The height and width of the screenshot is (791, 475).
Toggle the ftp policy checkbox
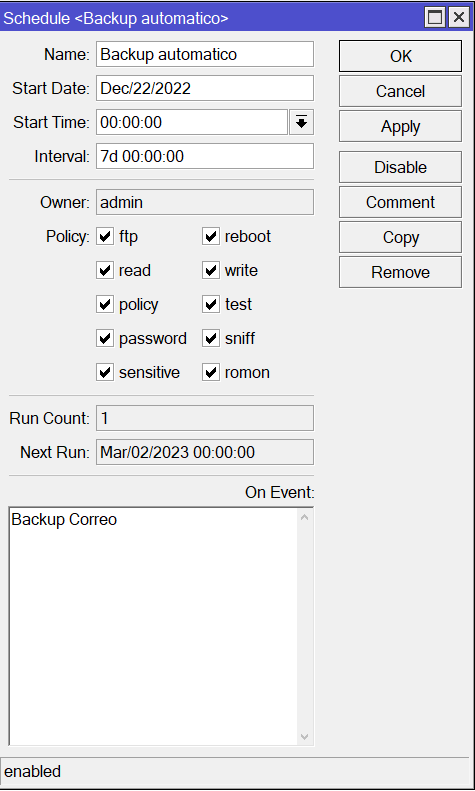pos(105,236)
